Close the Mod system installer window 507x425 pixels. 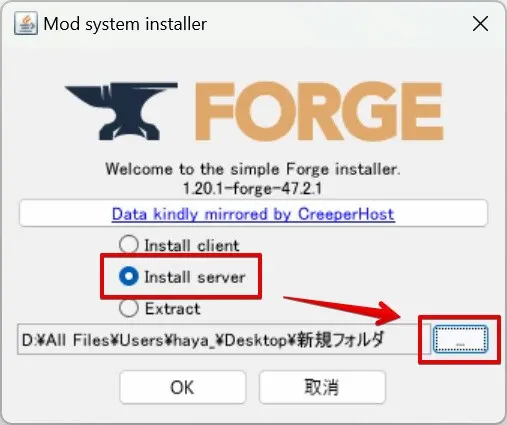click(480, 24)
